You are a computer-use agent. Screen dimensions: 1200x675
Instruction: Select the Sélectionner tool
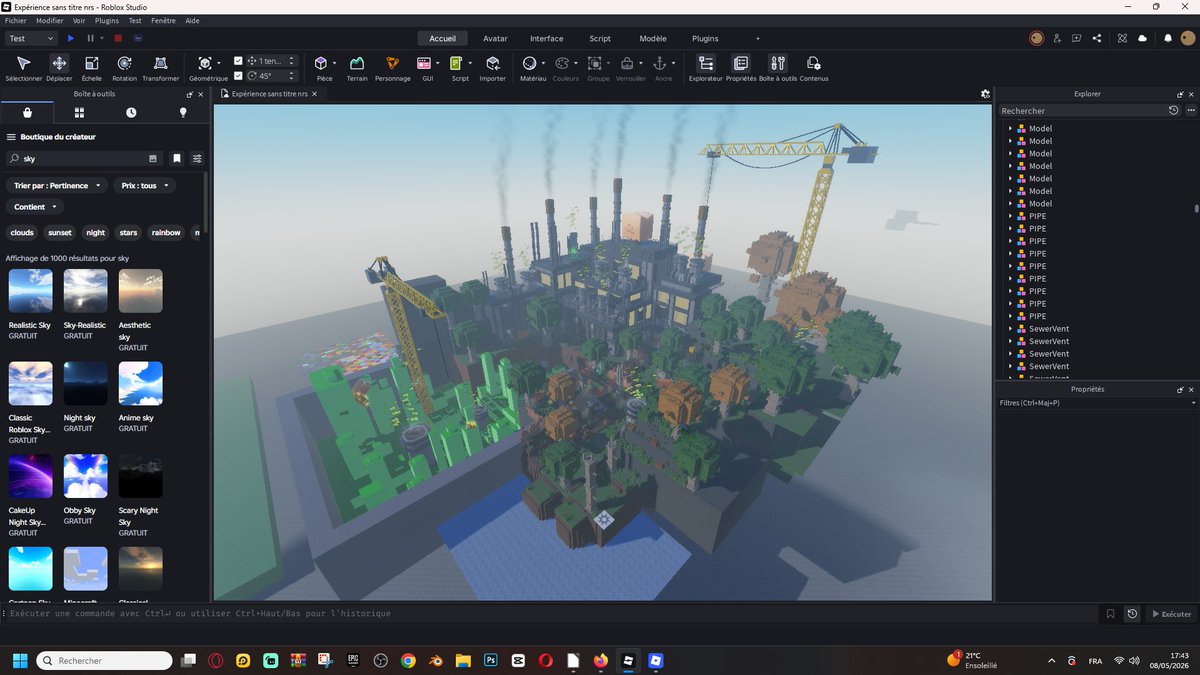coord(24,68)
